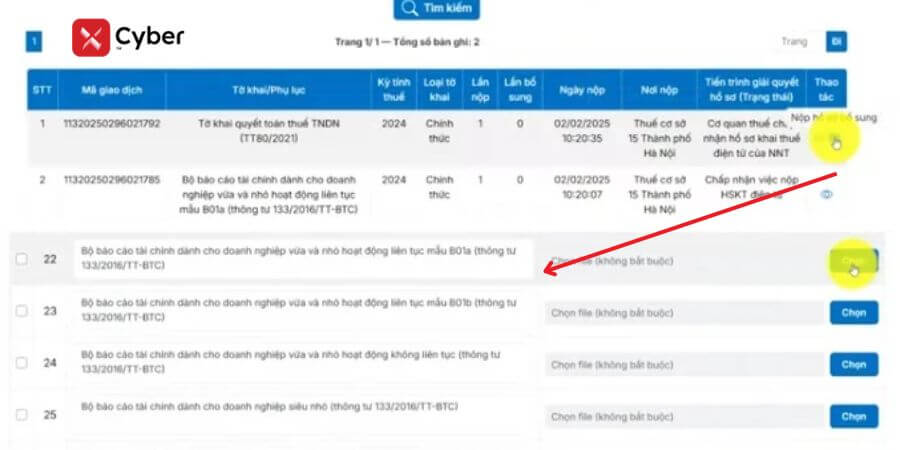Click the Cyber logo icon
The height and width of the screenshot is (450, 900).
click(90, 38)
